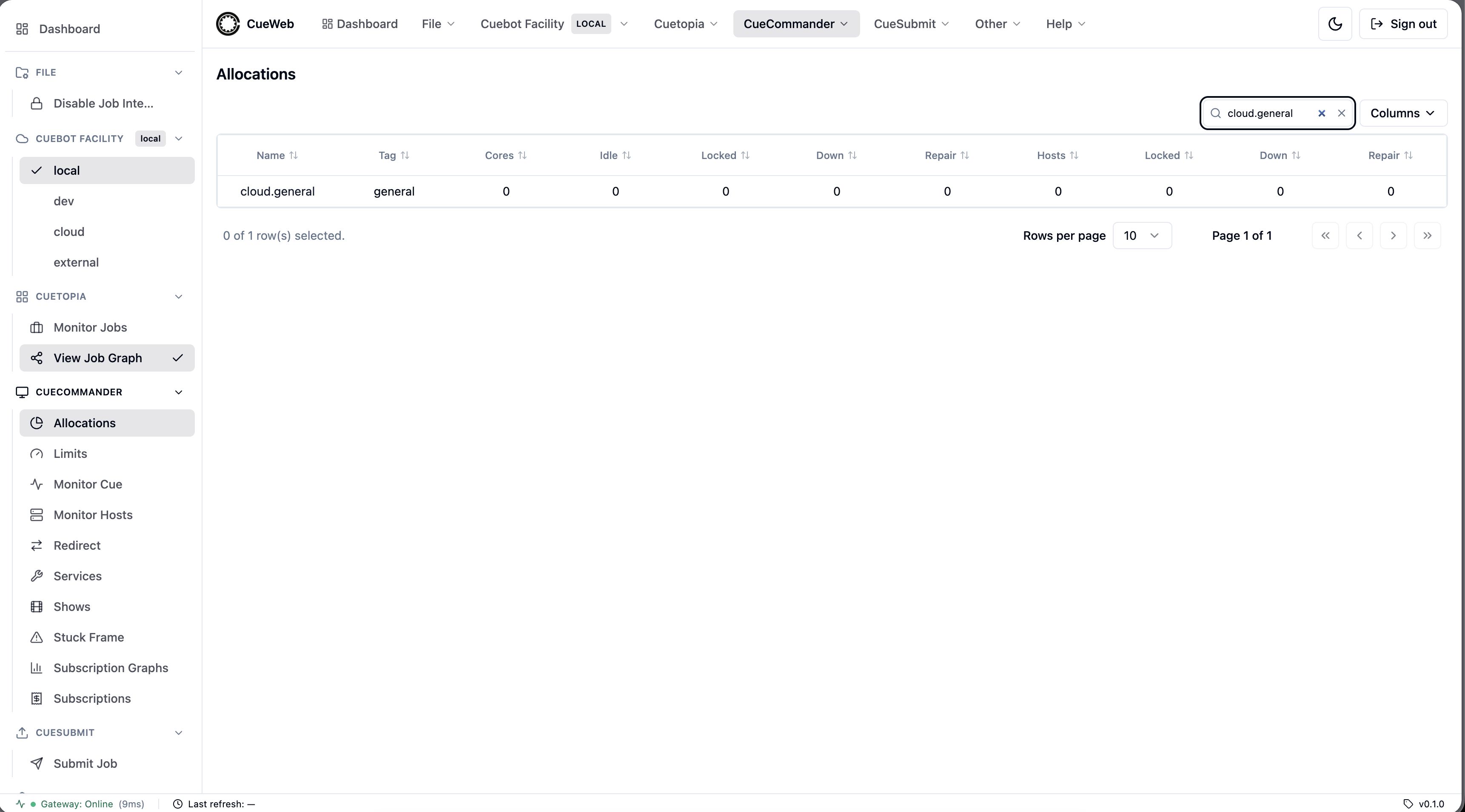1465x812 pixels.
Task: Open Monitor Cue activity icon
Action: [37, 484]
